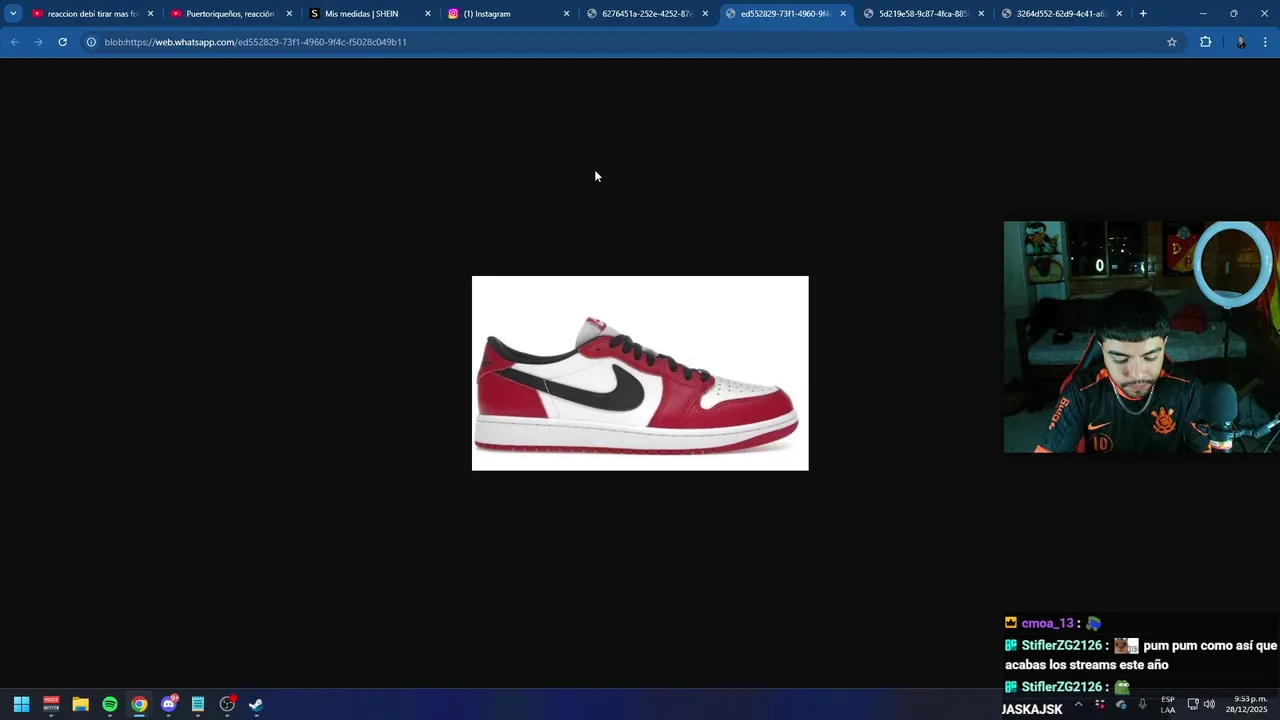Open the Windows Start menu

(x=21, y=704)
